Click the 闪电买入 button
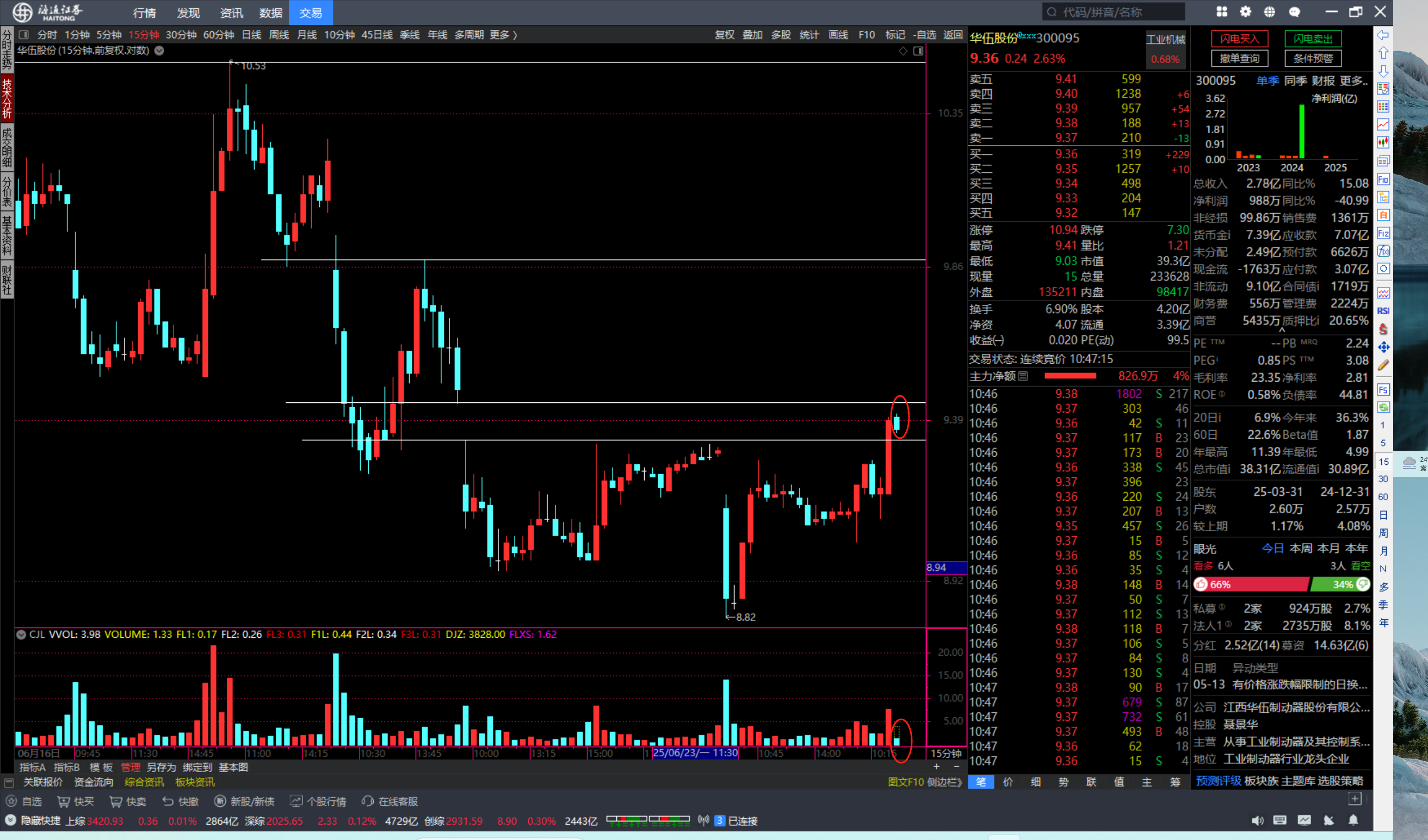Image resolution: width=1428 pixels, height=840 pixels. (1240, 39)
